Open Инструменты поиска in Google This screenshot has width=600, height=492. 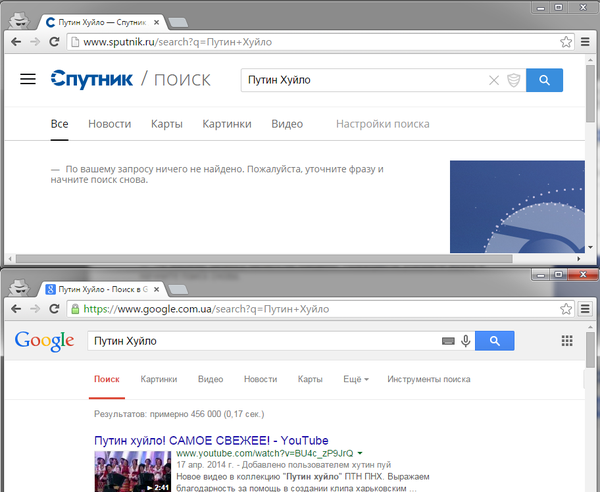pyautogui.click(x=429, y=379)
